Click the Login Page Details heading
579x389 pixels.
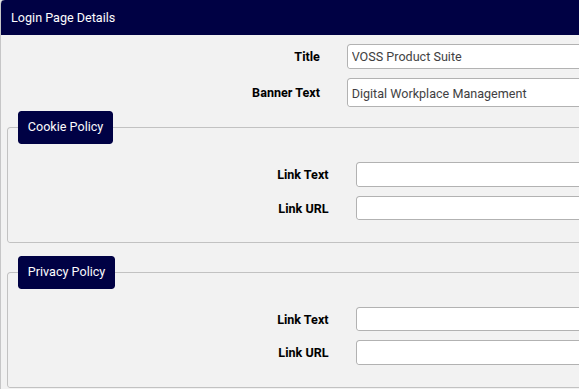tap(63, 18)
